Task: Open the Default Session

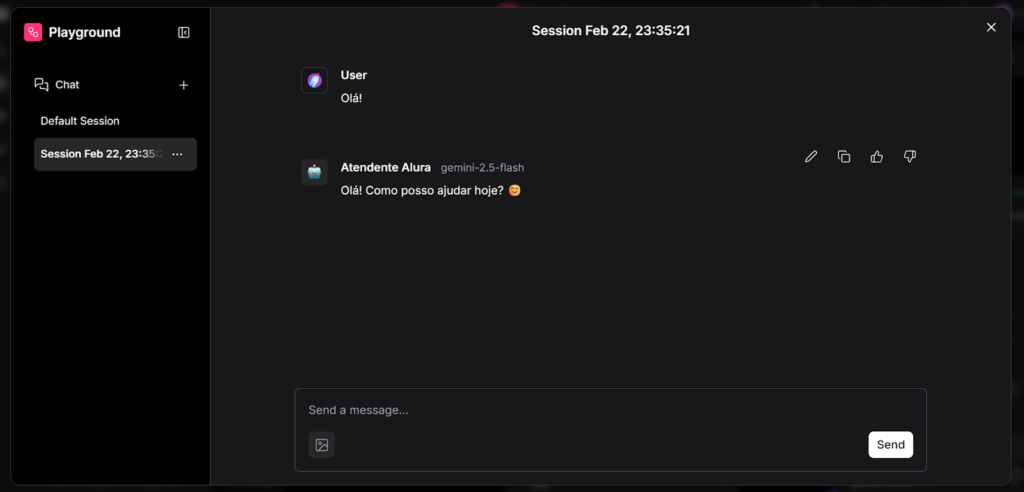Action: [80, 121]
